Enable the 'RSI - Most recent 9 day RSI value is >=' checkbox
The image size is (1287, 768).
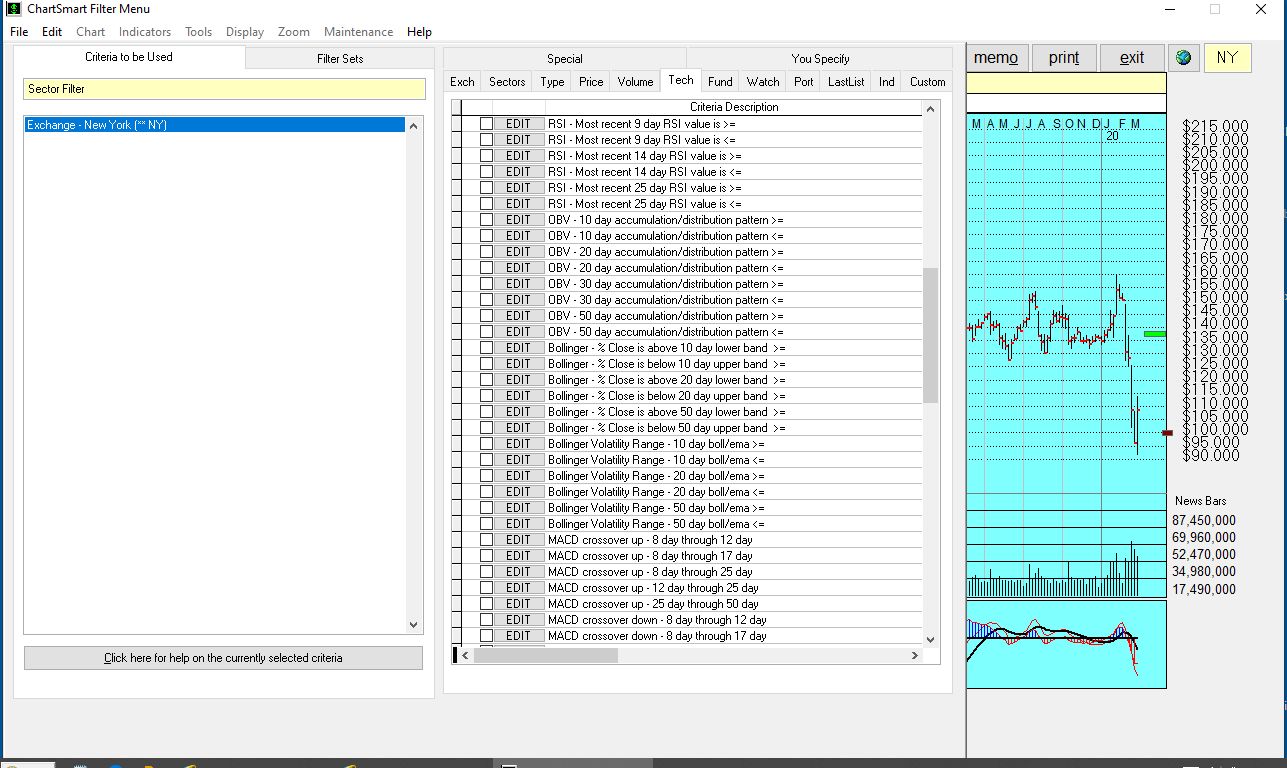[486, 123]
